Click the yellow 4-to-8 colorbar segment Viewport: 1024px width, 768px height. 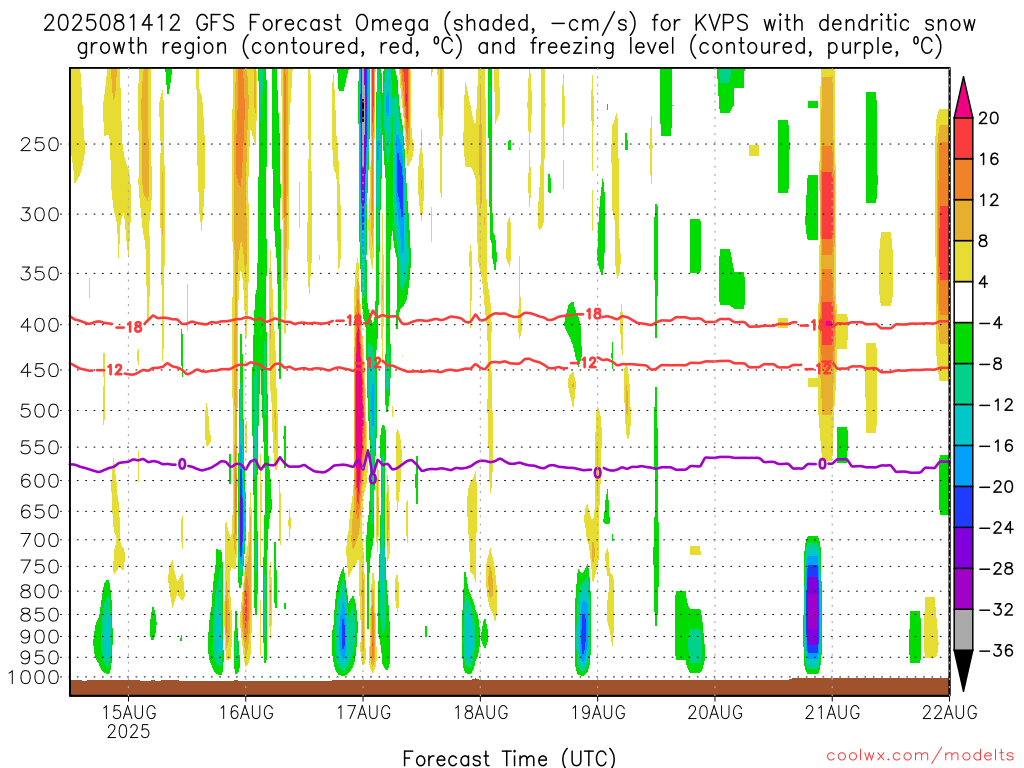pos(963,261)
